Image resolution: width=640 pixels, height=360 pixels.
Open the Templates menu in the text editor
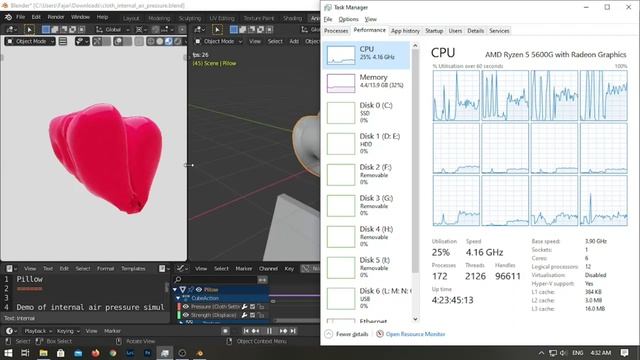133,269
